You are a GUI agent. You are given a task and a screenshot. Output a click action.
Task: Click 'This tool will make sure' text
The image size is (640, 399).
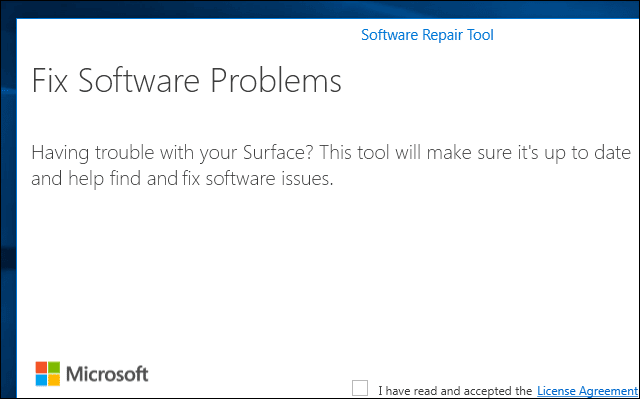[415, 153]
